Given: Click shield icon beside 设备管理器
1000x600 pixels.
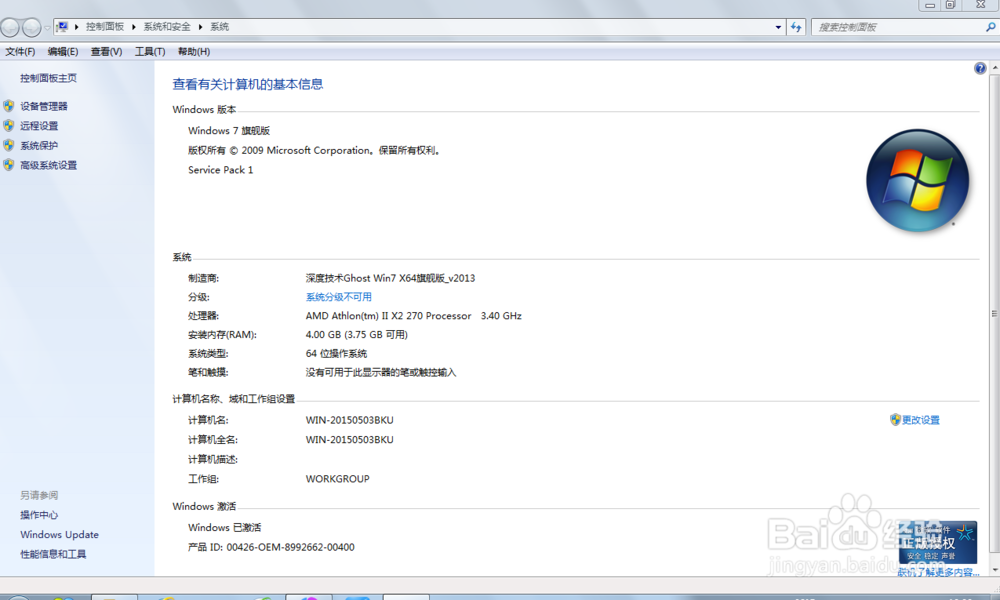Looking at the screenshot, I should [9, 106].
